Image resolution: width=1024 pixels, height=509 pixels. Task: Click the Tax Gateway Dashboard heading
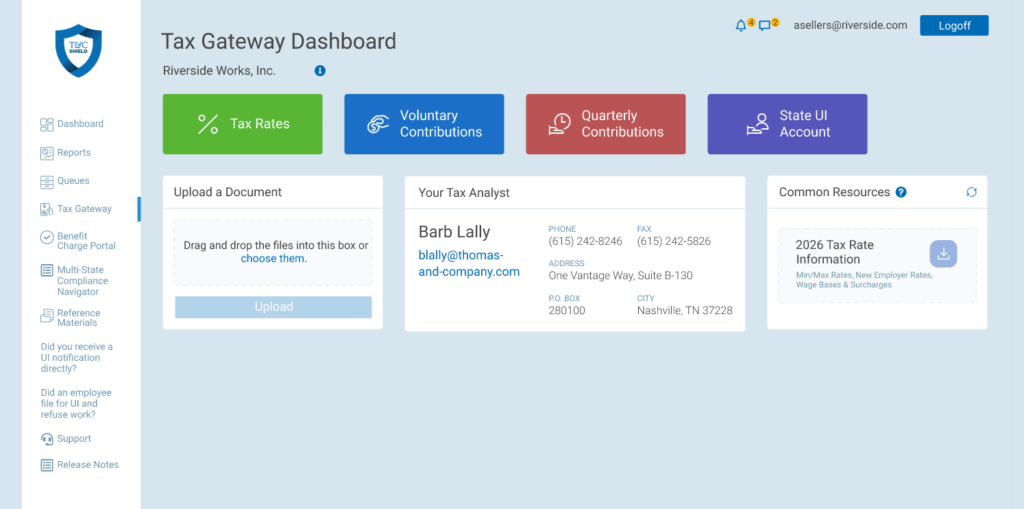(x=279, y=41)
